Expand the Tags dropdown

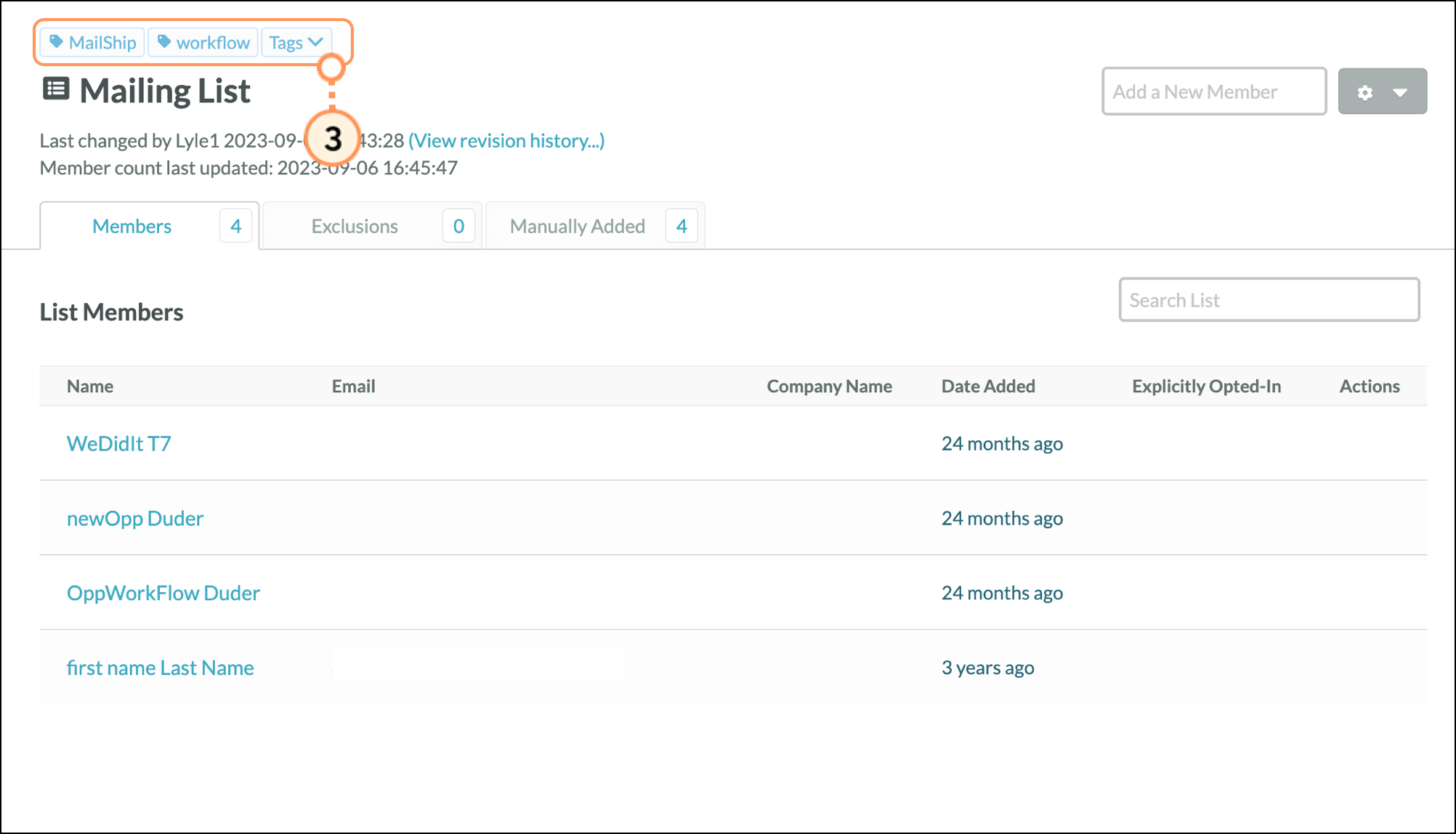(x=296, y=42)
